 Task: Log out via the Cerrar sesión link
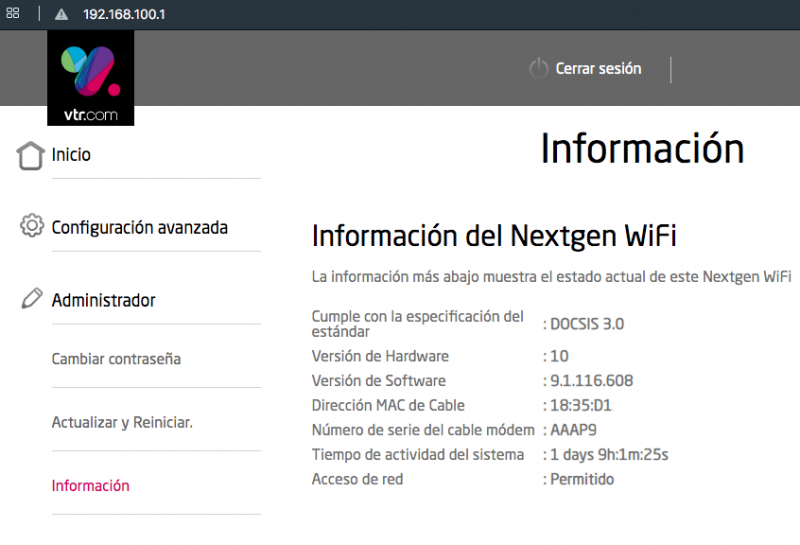click(x=598, y=69)
